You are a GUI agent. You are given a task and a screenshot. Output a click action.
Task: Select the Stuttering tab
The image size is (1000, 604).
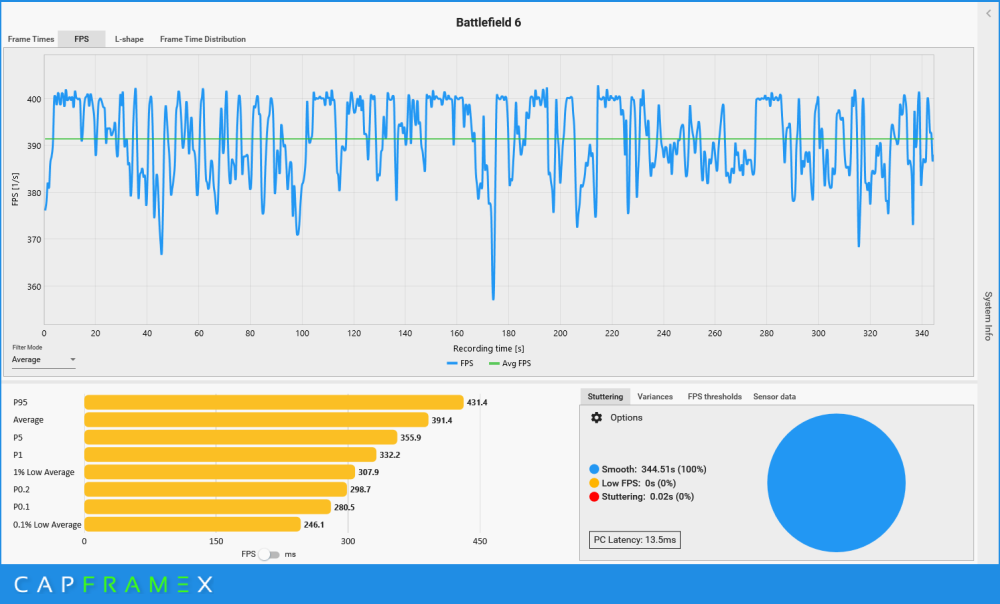click(x=605, y=396)
